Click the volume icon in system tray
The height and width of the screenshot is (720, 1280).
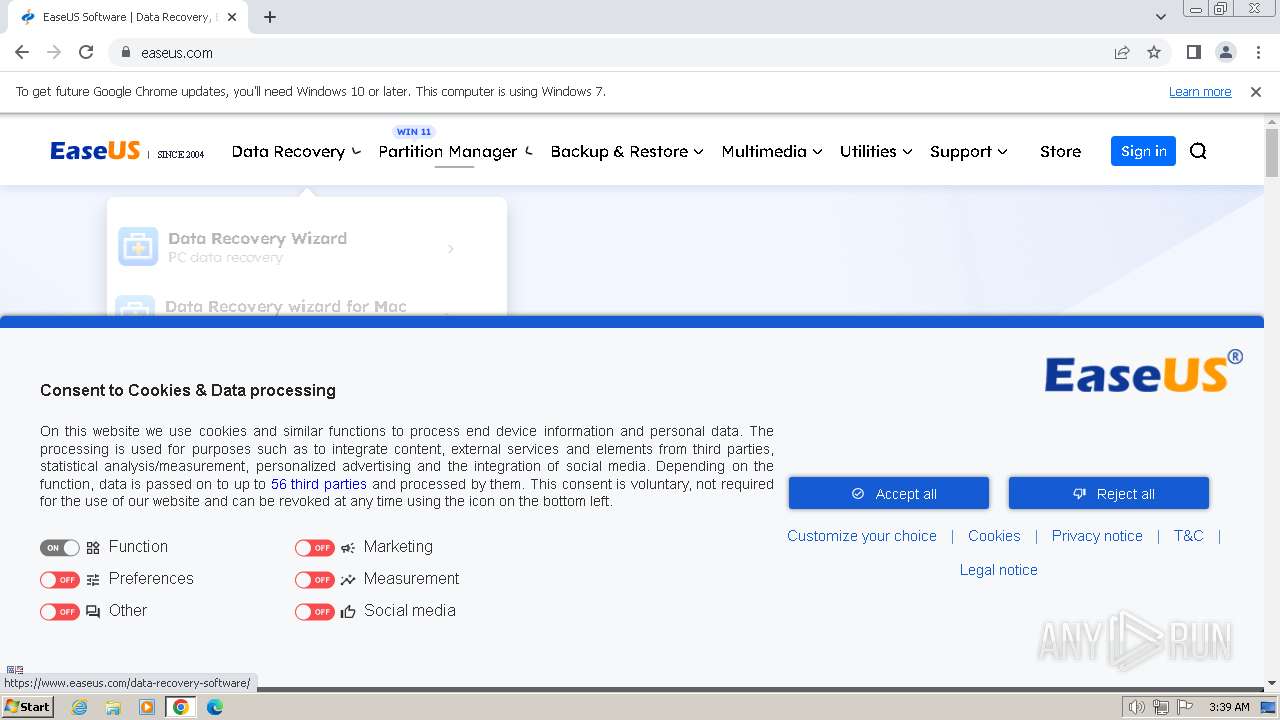coord(1137,707)
